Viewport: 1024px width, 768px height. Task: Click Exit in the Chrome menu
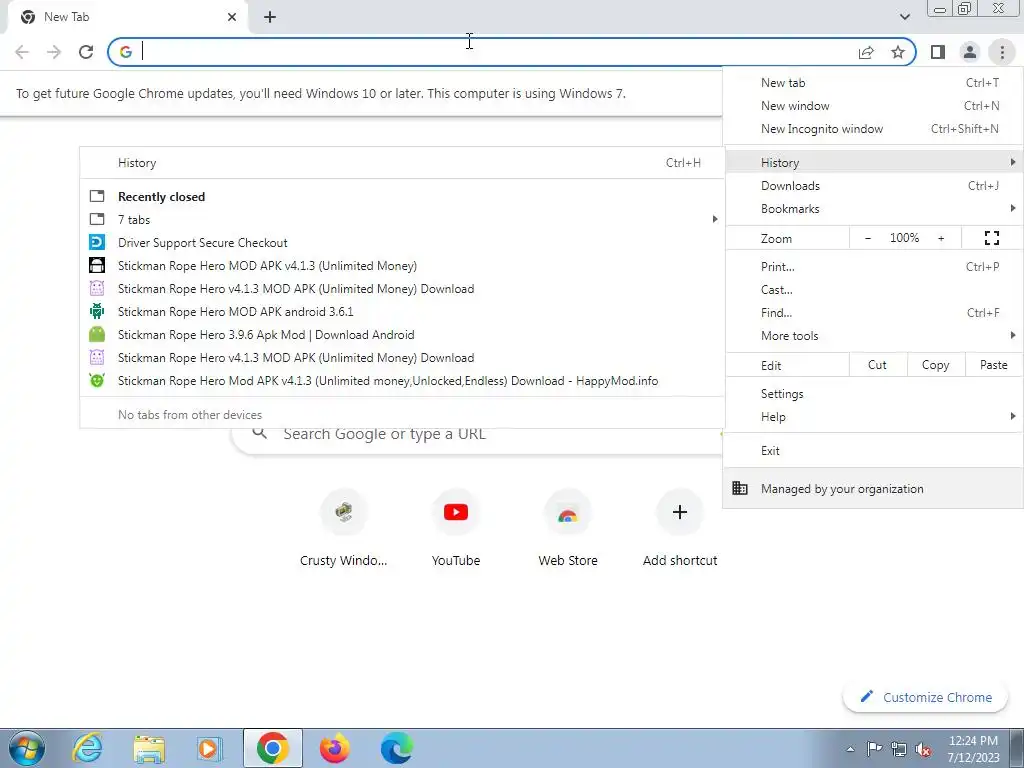tap(873, 451)
